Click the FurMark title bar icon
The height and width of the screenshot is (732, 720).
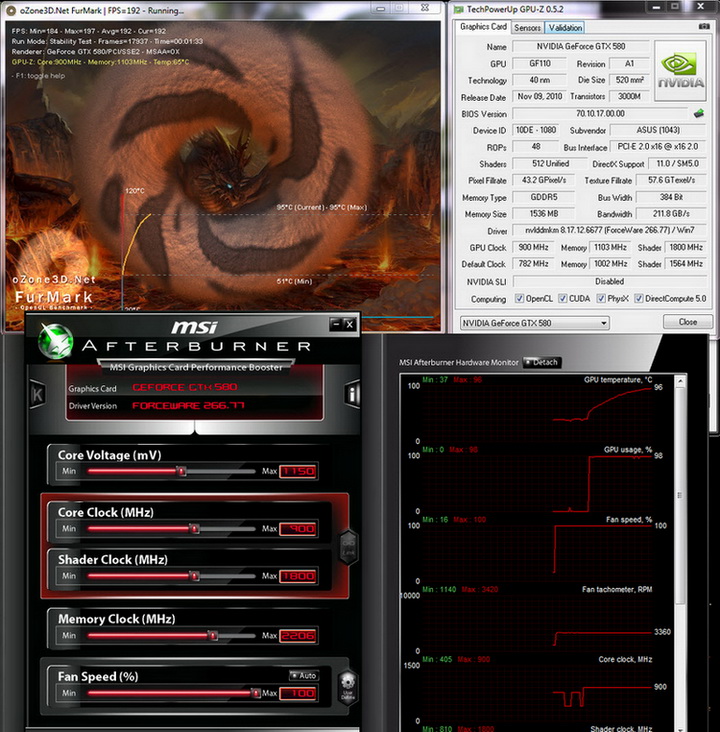pos(11,10)
